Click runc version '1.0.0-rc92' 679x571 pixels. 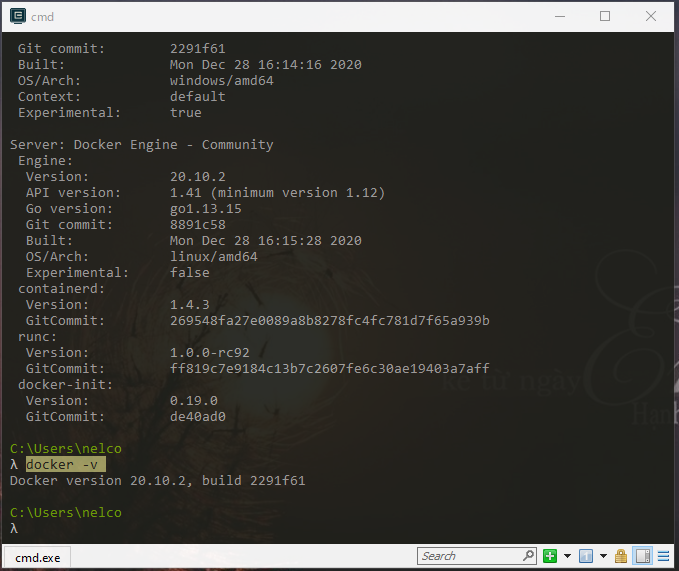(x=210, y=352)
